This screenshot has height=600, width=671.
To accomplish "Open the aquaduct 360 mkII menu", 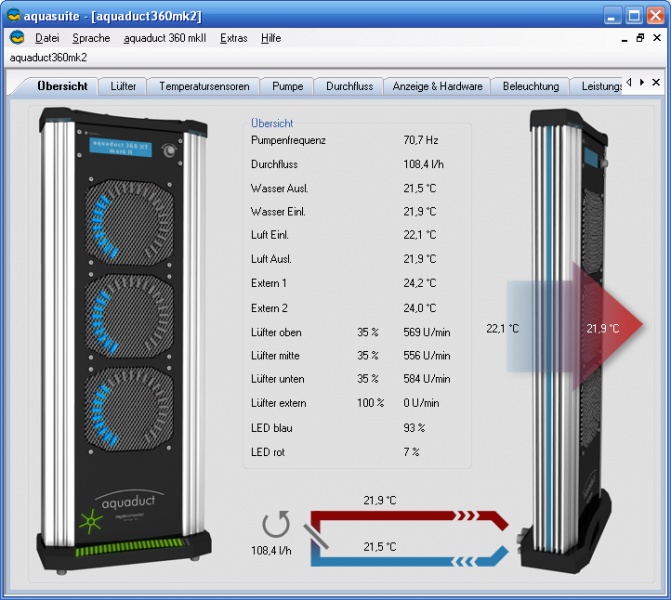I will point(165,38).
